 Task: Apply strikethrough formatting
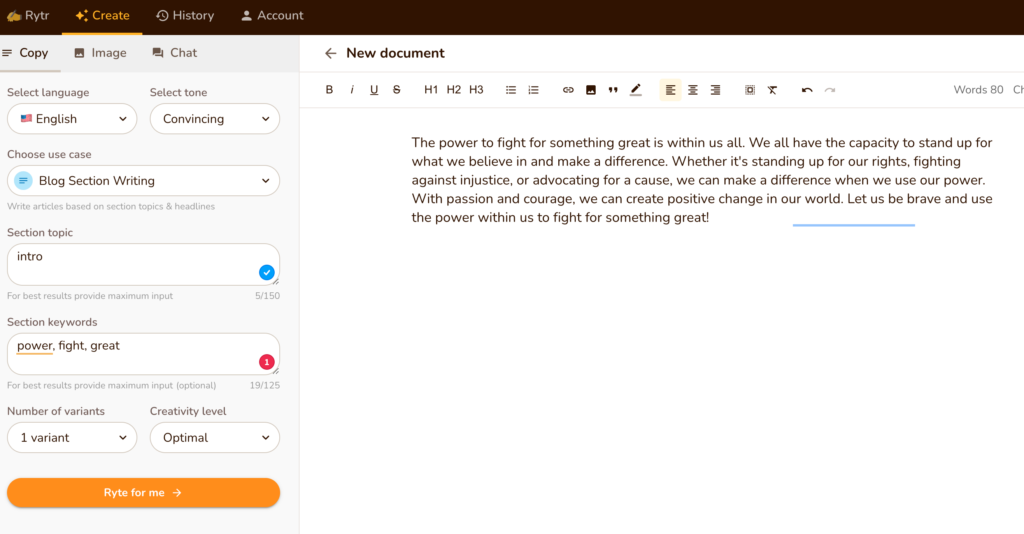396,90
